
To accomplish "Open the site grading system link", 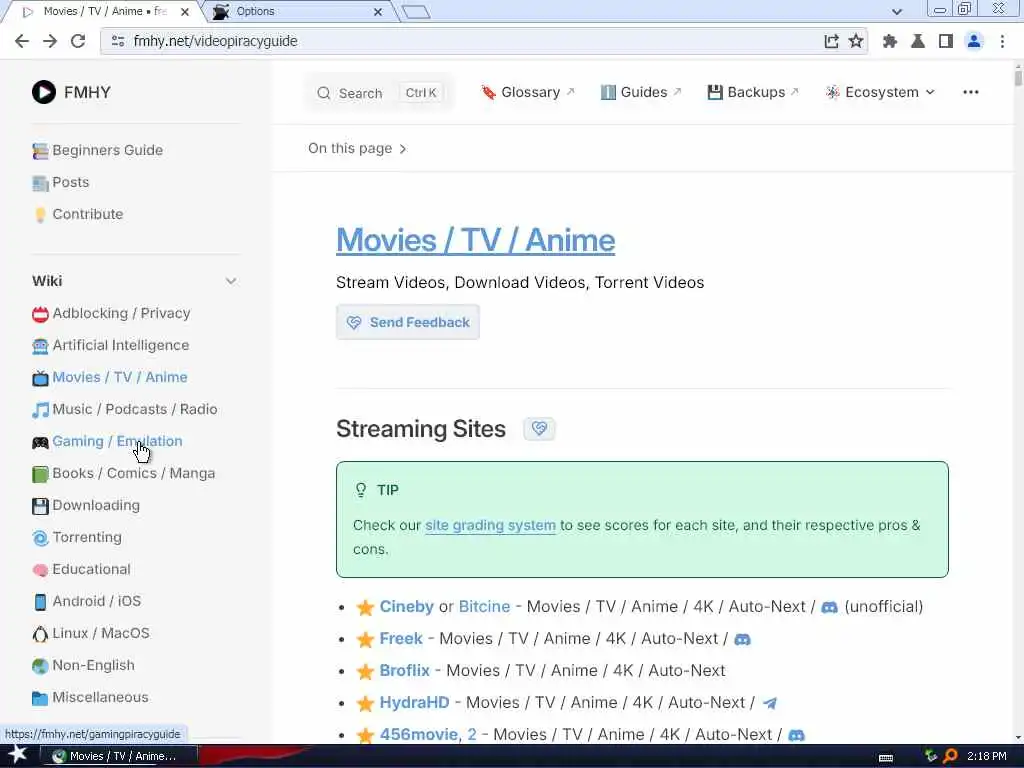I will pyautogui.click(x=490, y=525).
